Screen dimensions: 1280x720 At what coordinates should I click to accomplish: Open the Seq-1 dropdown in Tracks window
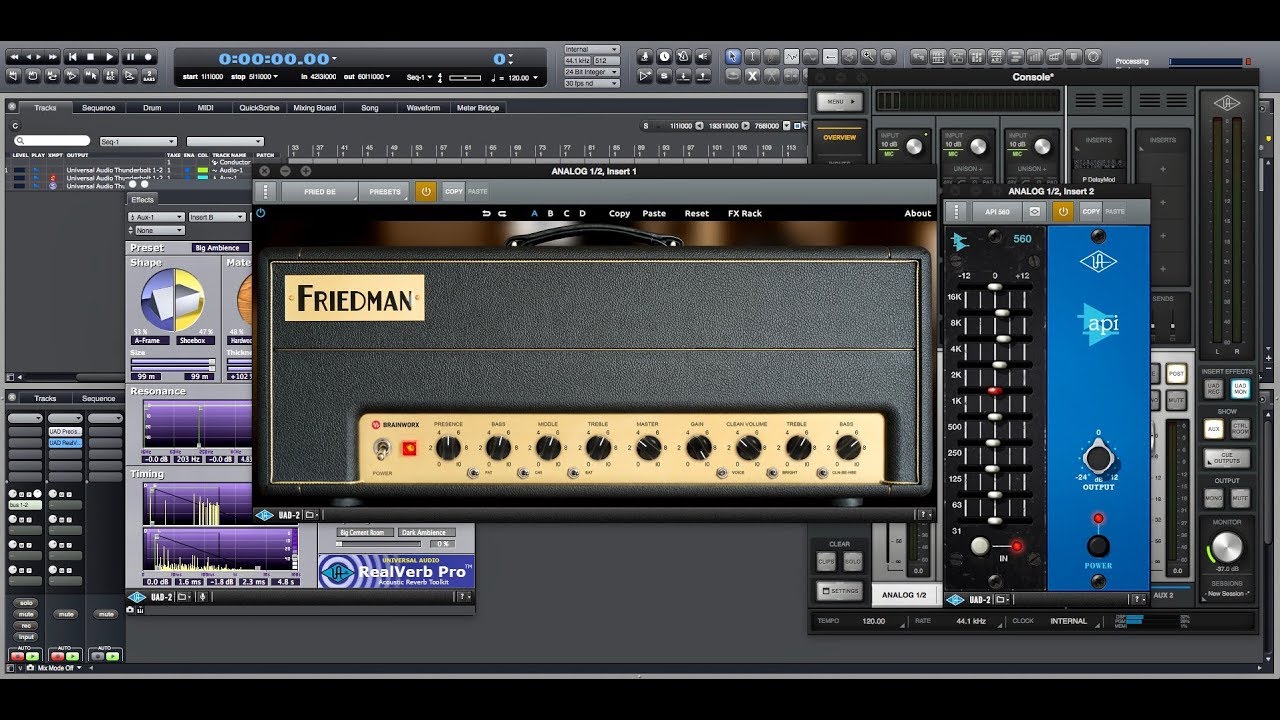tap(138, 141)
